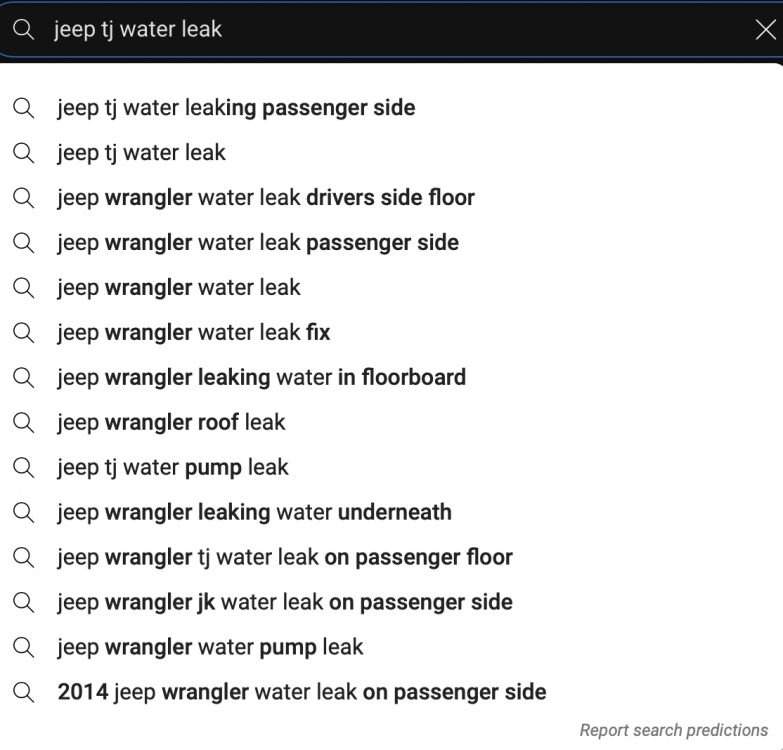This screenshot has width=783, height=750.
Task: Click into the search input field
Action: click(400, 30)
